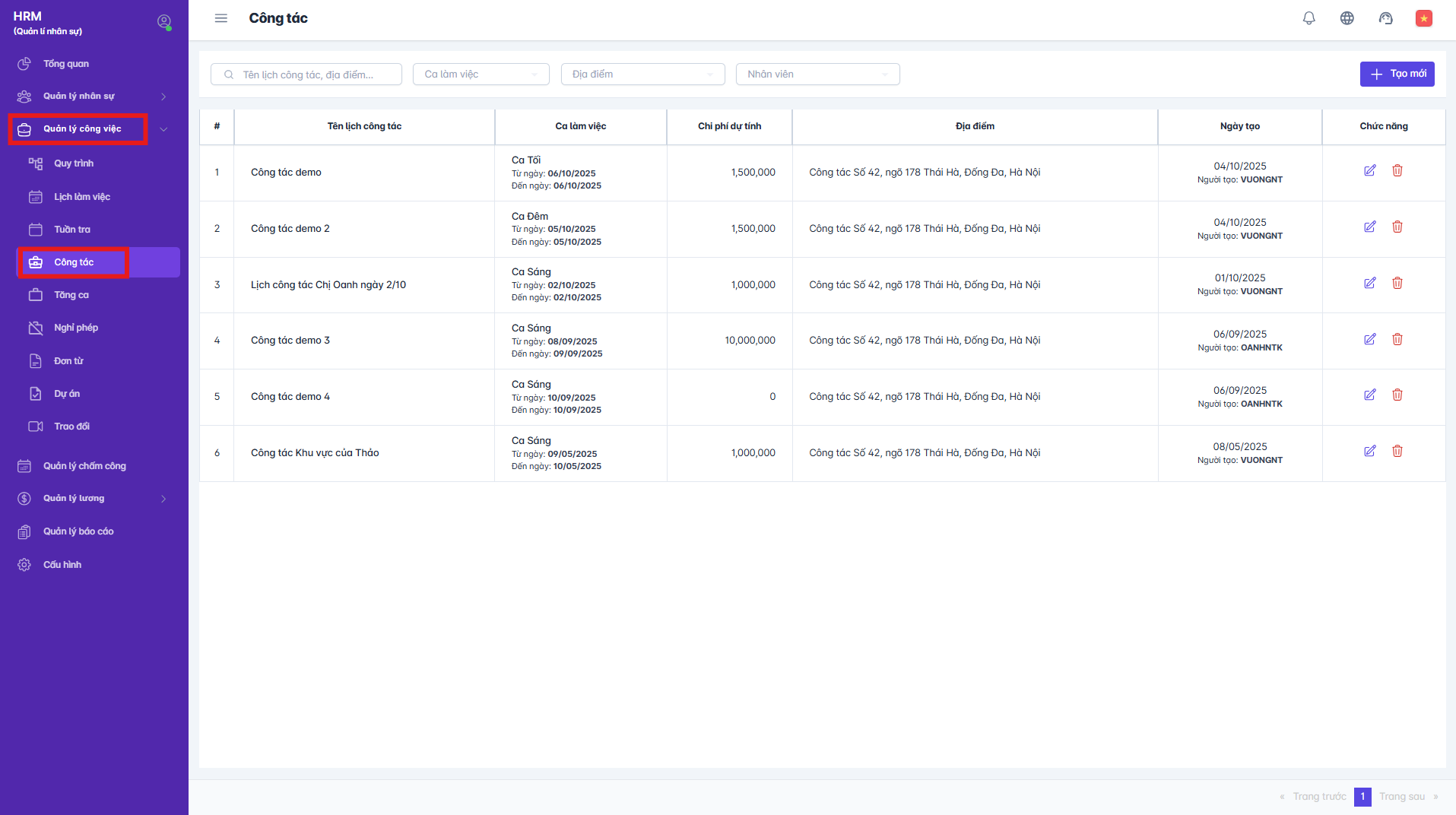Go to Lịch làm việc menu item
This screenshot has height=815, width=1456.
tap(82, 197)
